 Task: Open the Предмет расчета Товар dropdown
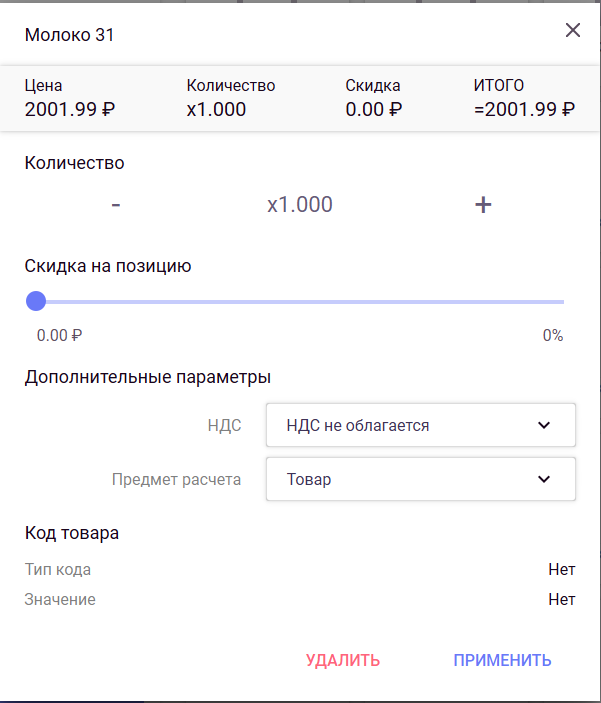420,479
